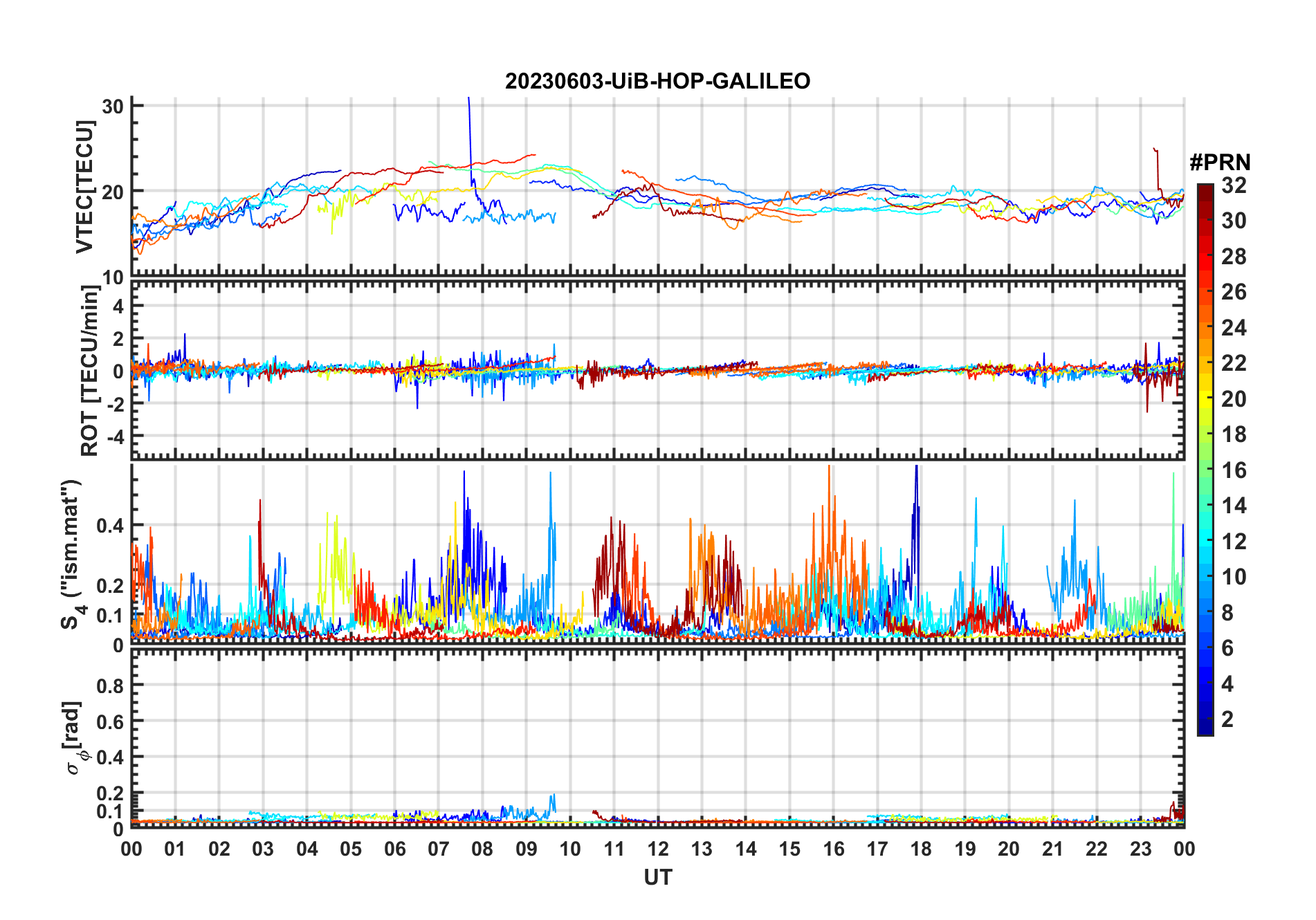Select hour tick "01" on the UT axis
The width and height of the screenshot is (1316, 920).
[175, 849]
